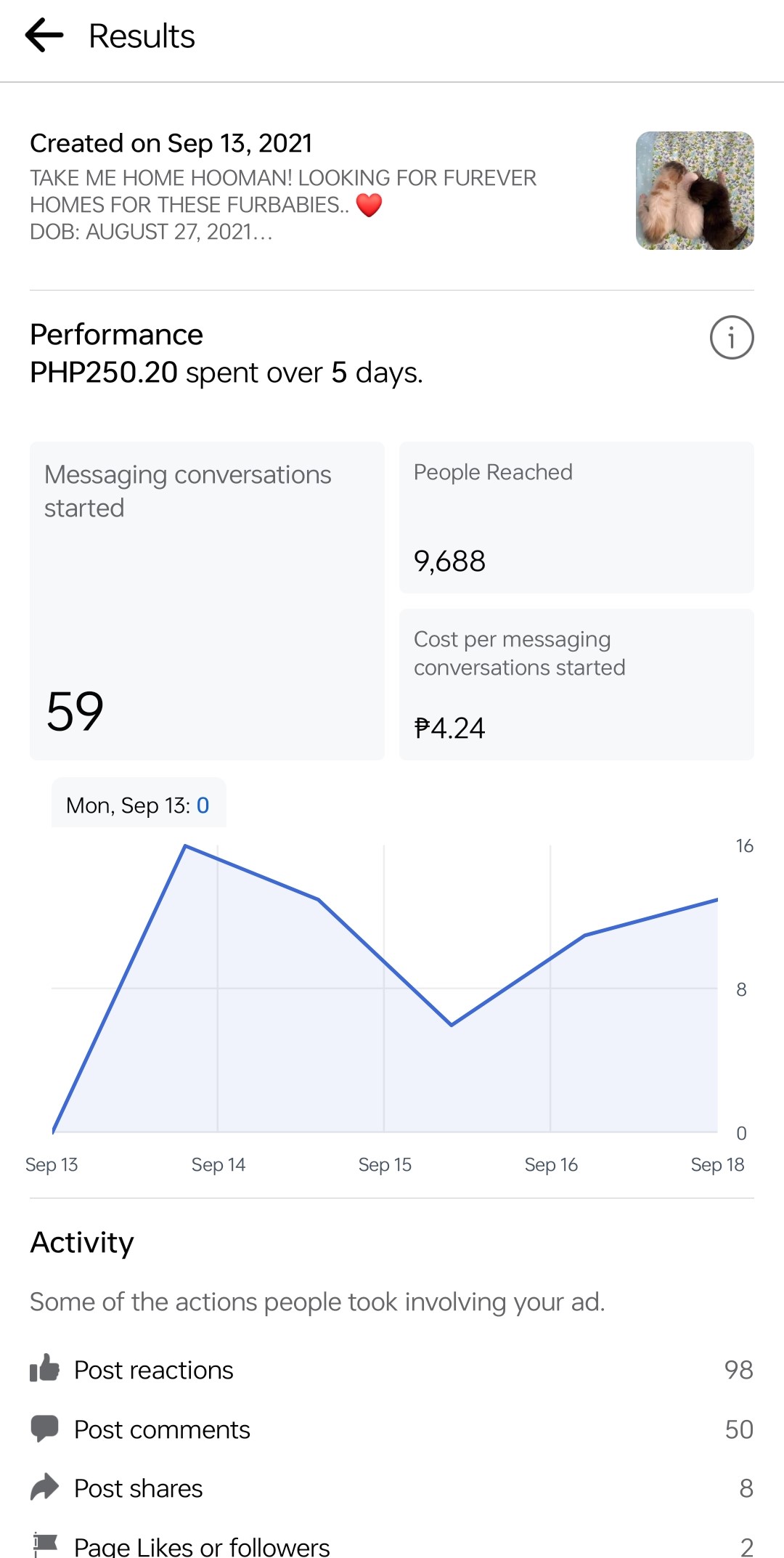Open the ad caption text
The height and width of the screenshot is (1558, 784).
[x=283, y=204]
